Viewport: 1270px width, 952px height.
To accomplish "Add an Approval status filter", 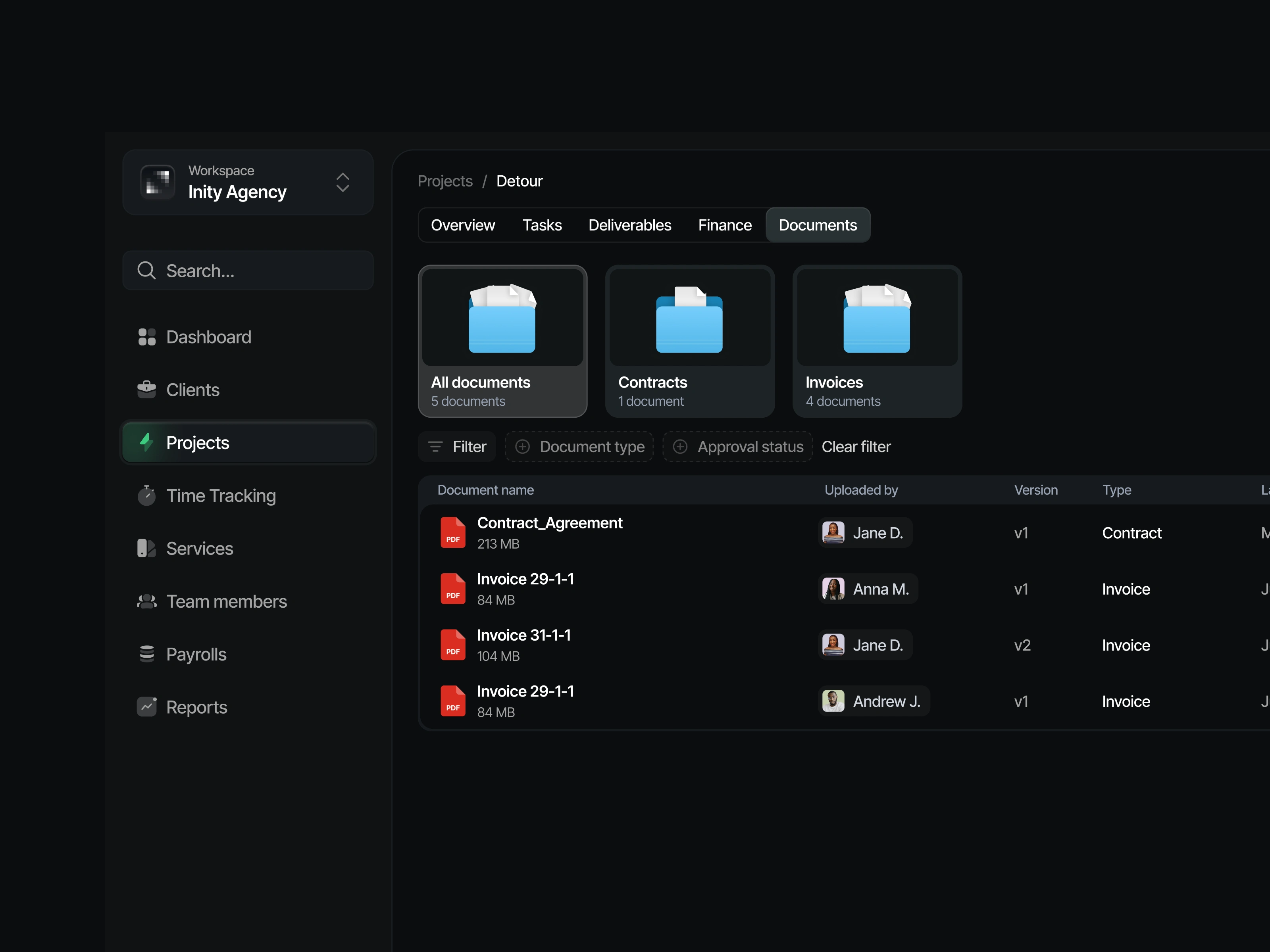I will click(x=738, y=446).
